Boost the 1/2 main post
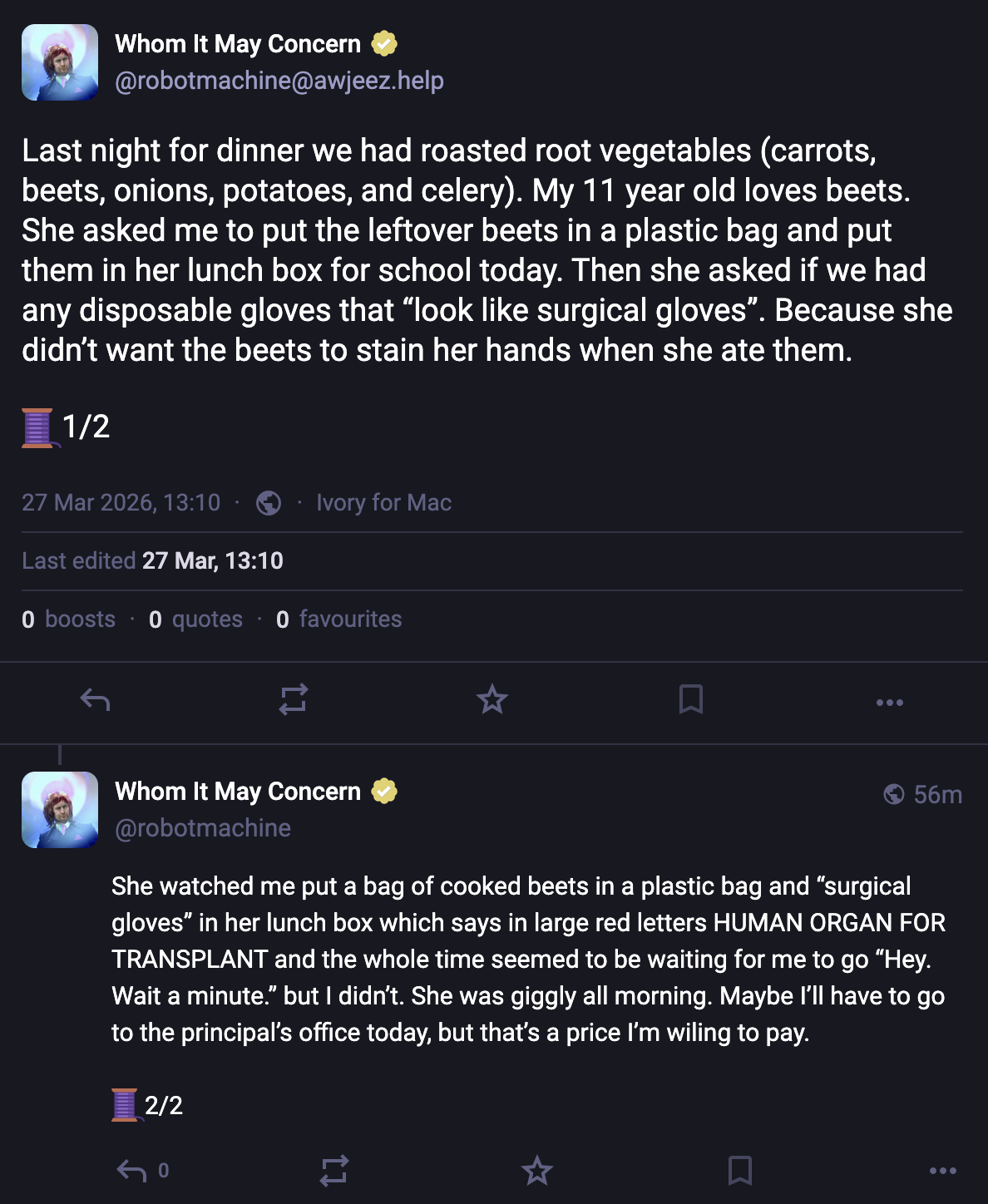Viewport: 988px width, 1204px height. point(294,700)
